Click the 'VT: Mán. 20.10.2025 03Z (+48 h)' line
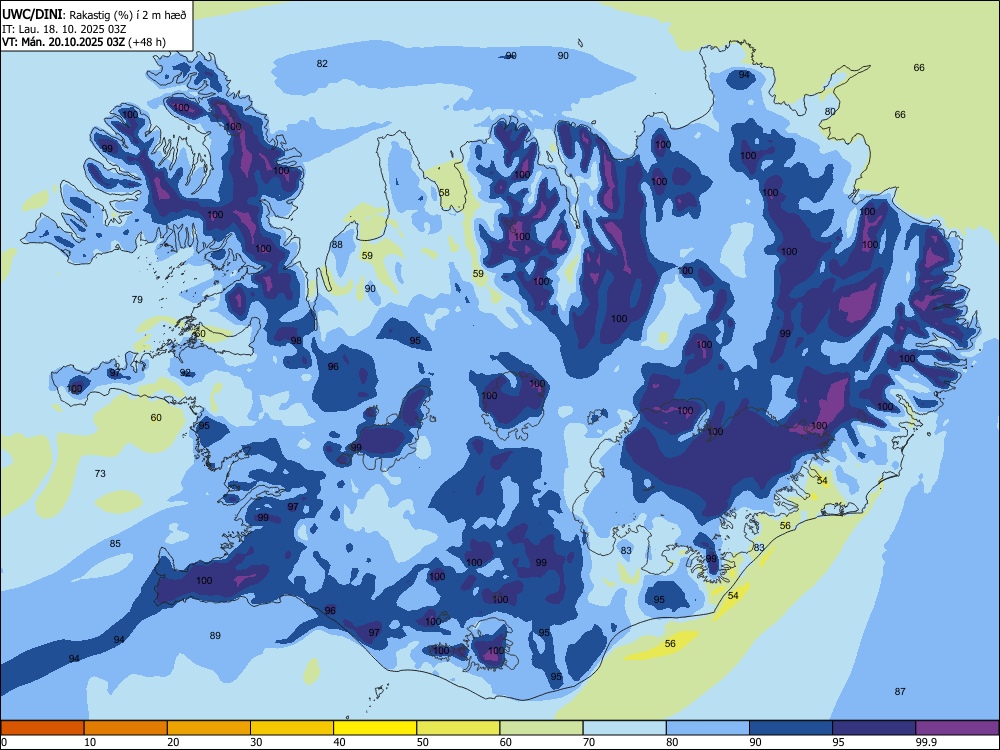Viewport: 1000px width, 750px height. pyautogui.click(x=84, y=42)
